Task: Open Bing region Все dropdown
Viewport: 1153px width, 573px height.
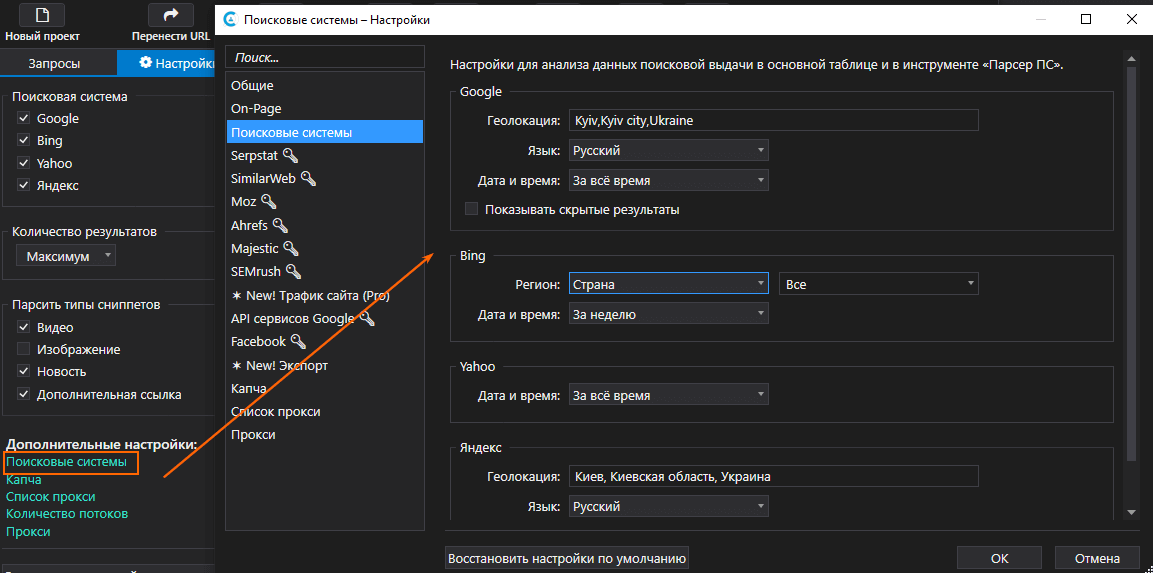Action: [879, 284]
